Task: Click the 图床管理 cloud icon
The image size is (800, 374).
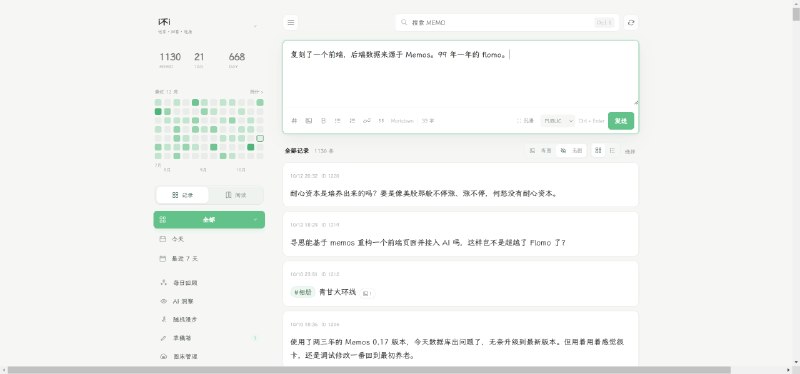Action: point(163,356)
